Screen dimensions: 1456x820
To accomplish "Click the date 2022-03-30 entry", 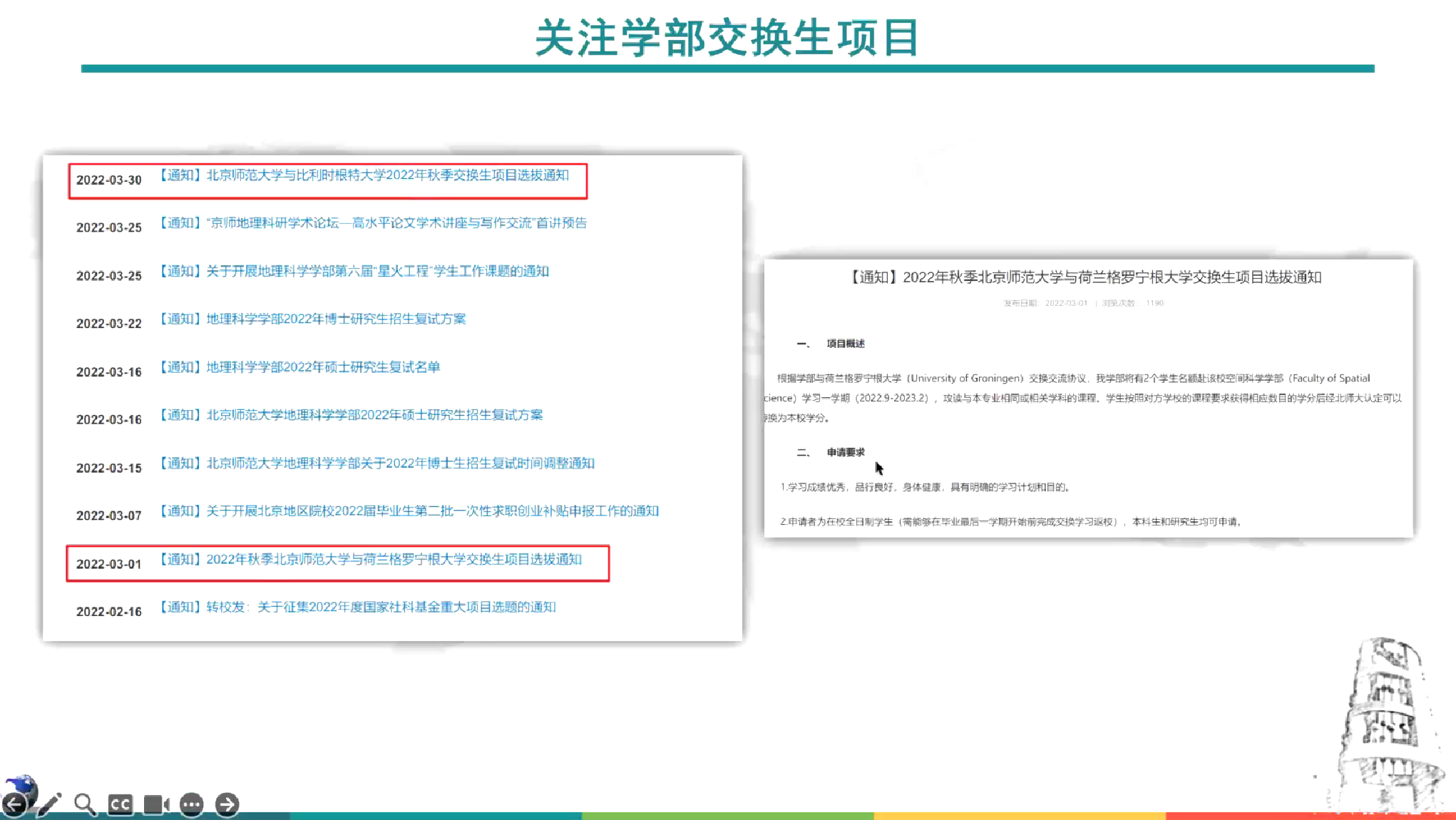I will point(109,180).
